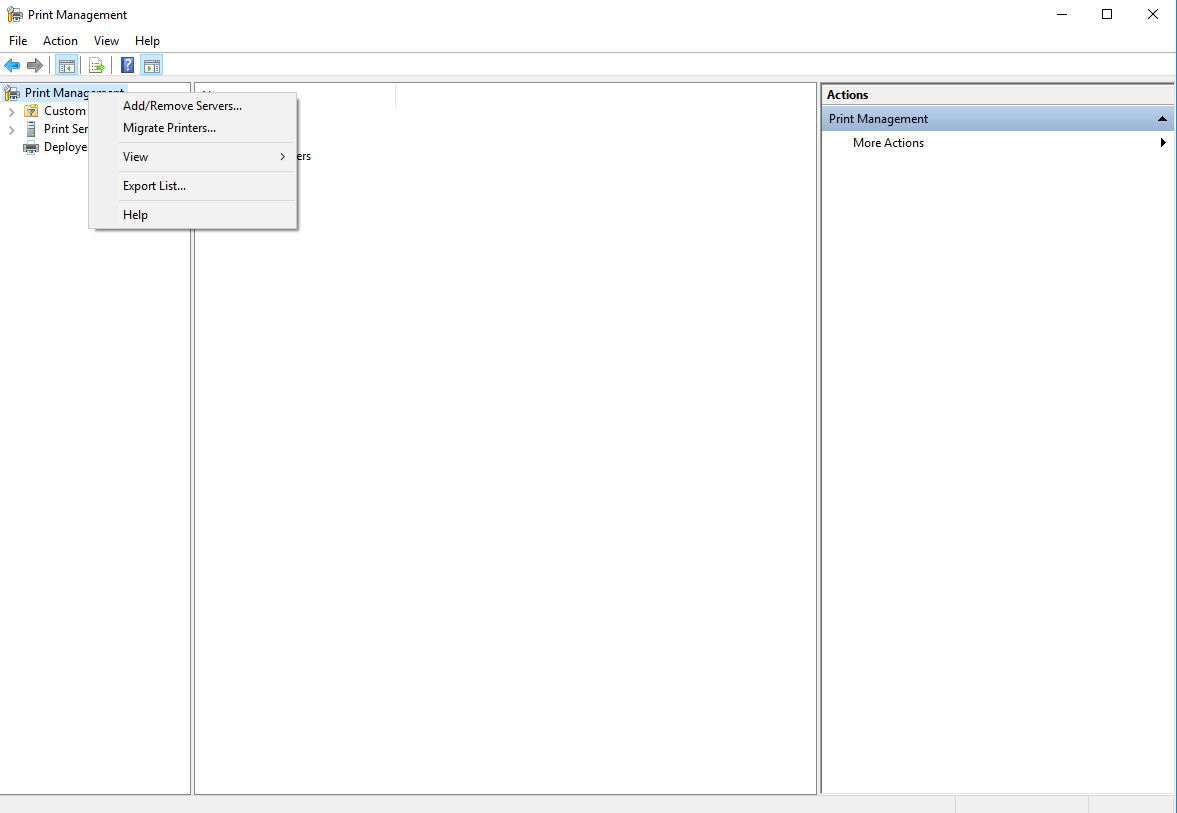Expand the Custom Filters tree node
Viewport: 1177px width, 813px height.
[11, 112]
